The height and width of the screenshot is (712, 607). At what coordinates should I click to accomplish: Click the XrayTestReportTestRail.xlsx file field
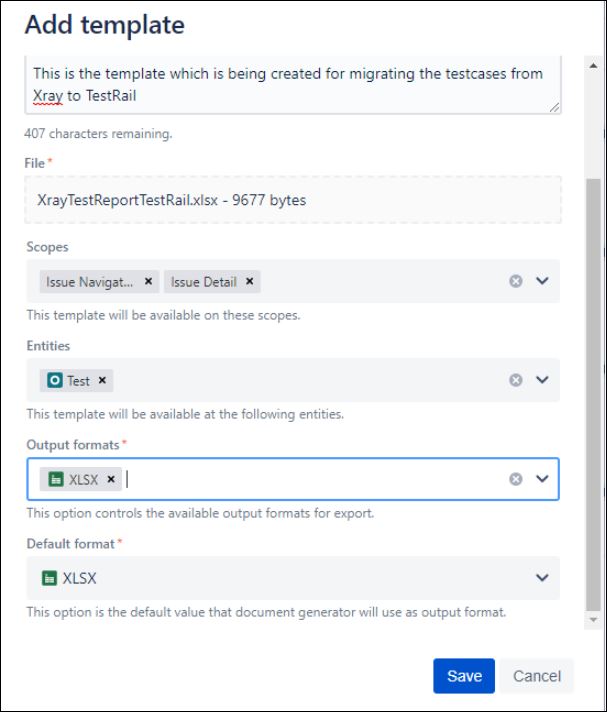(292, 200)
